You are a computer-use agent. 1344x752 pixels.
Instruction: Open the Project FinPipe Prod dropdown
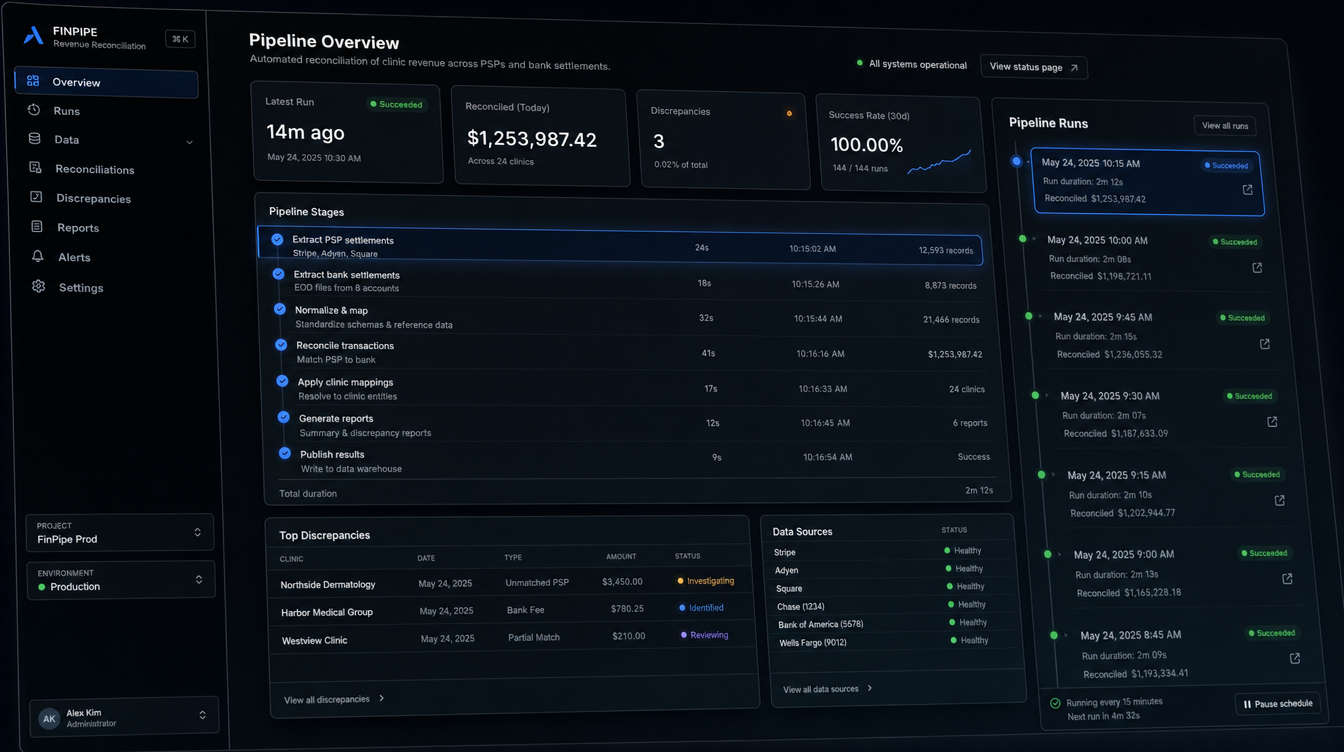click(x=120, y=532)
